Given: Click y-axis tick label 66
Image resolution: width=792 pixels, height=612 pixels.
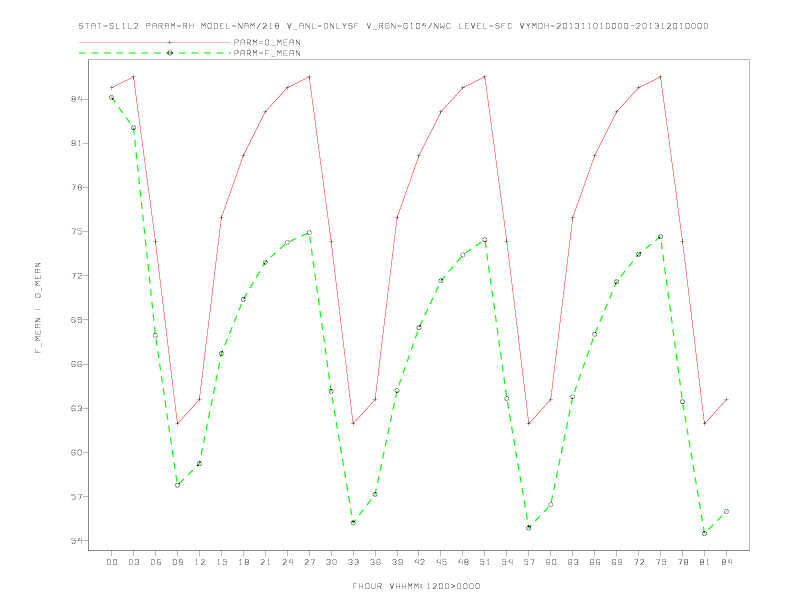Looking at the screenshot, I should click(77, 364).
